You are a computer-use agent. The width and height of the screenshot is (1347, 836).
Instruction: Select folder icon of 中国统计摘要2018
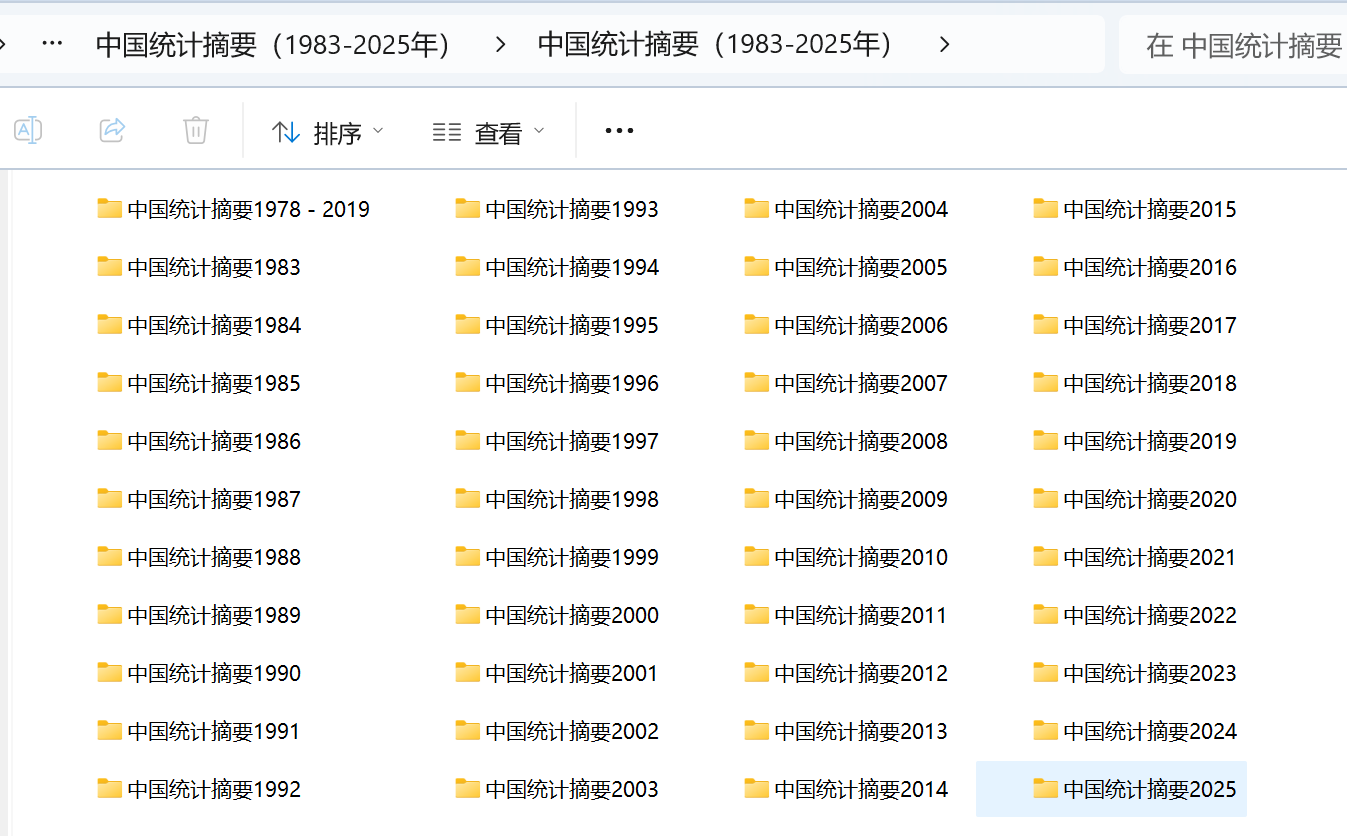tap(1046, 382)
